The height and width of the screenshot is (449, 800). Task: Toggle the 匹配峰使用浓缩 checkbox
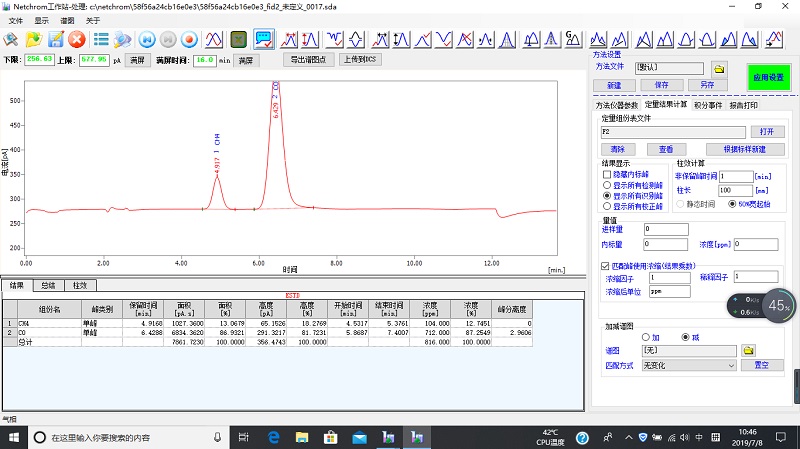tap(605, 266)
